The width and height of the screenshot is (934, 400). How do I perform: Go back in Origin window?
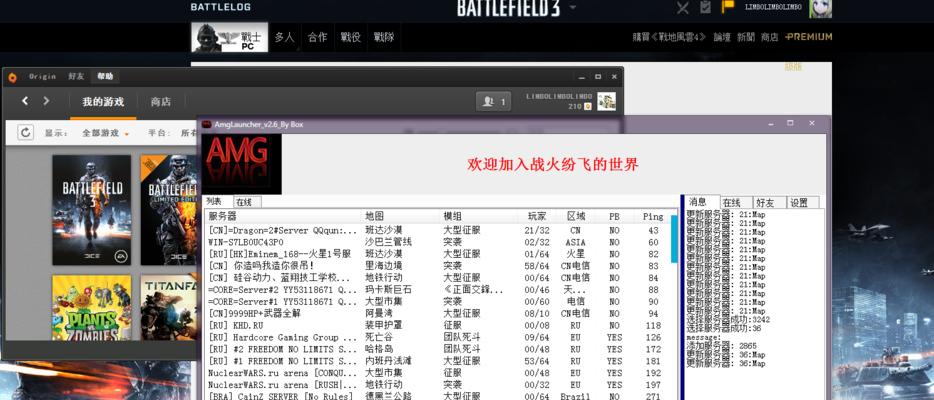click(x=25, y=101)
